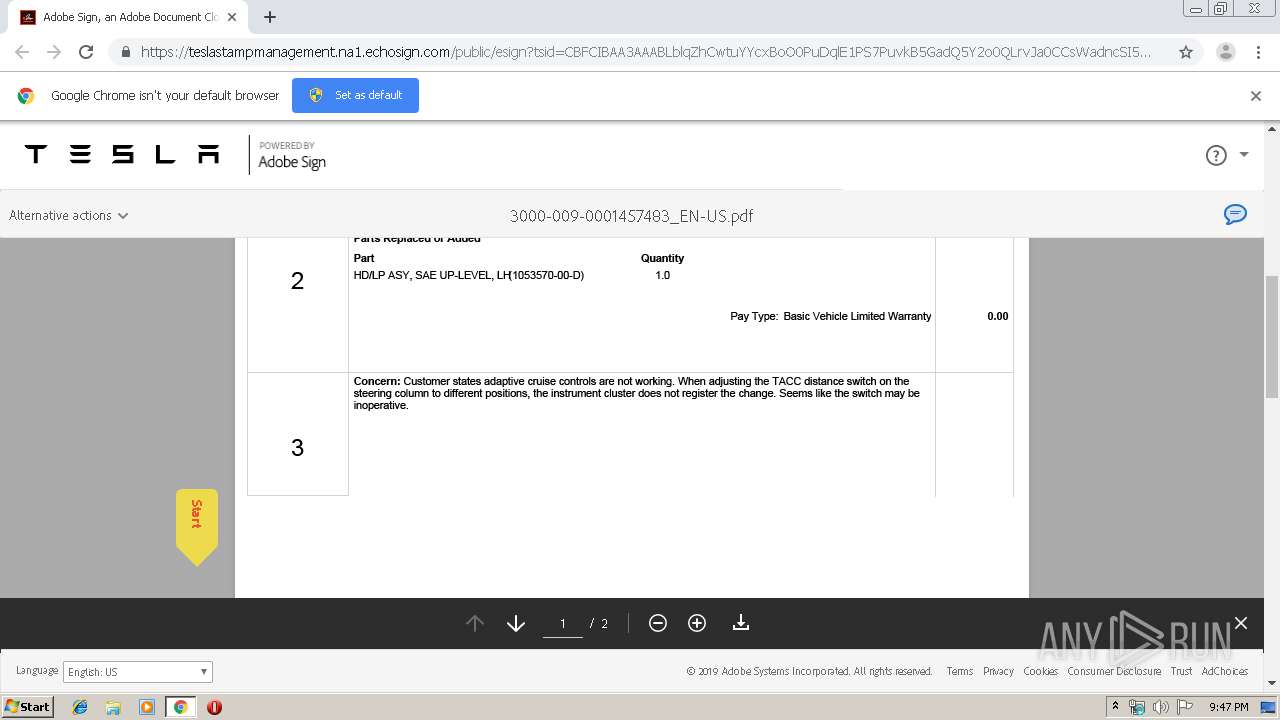1280x720 pixels.
Task: Click the 0.00 amount value
Action: [997, 316]
